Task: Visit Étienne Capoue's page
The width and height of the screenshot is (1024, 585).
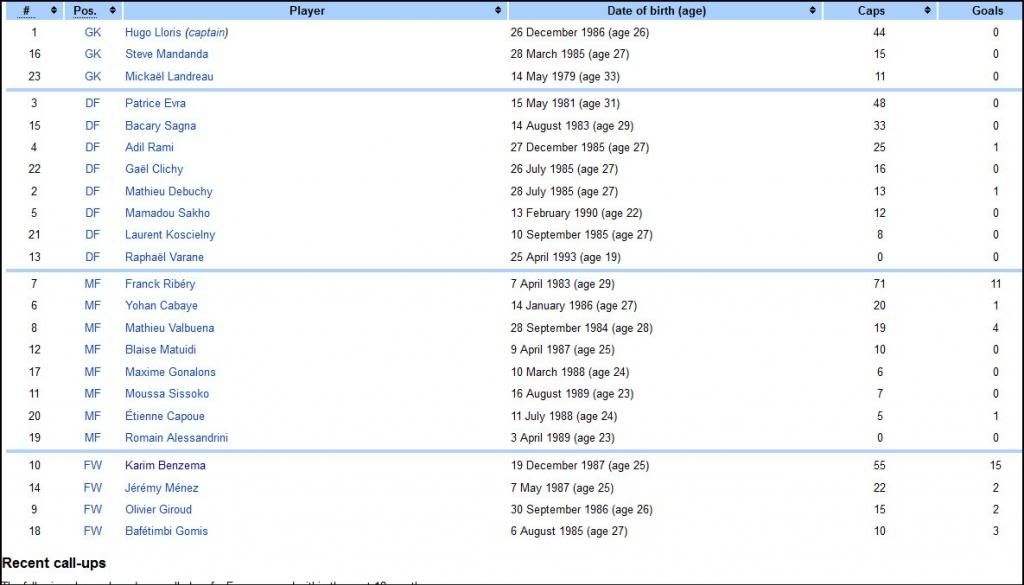Action: coord(165,416)
